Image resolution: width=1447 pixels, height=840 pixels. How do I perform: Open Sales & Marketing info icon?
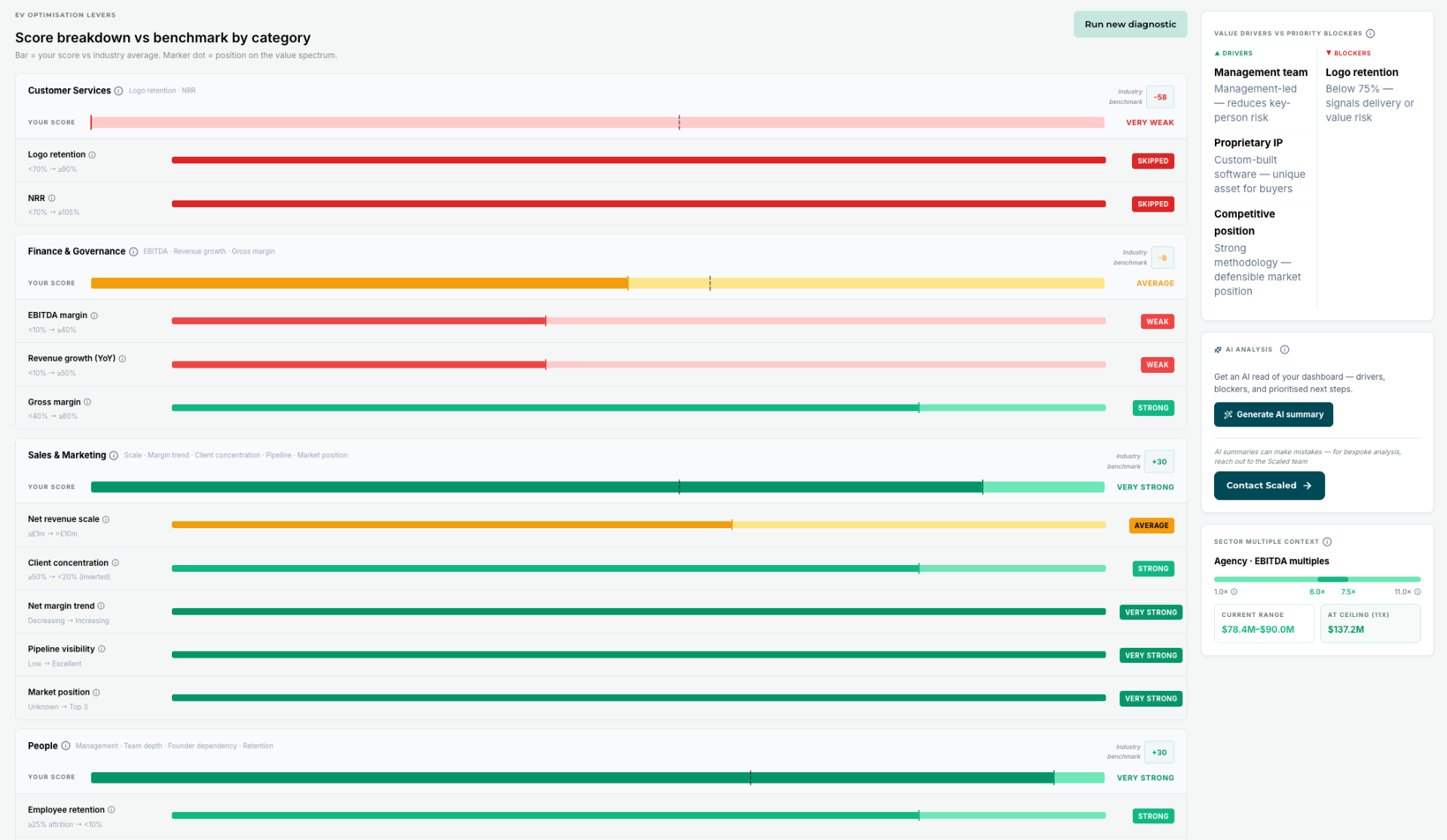coord(114,456)
